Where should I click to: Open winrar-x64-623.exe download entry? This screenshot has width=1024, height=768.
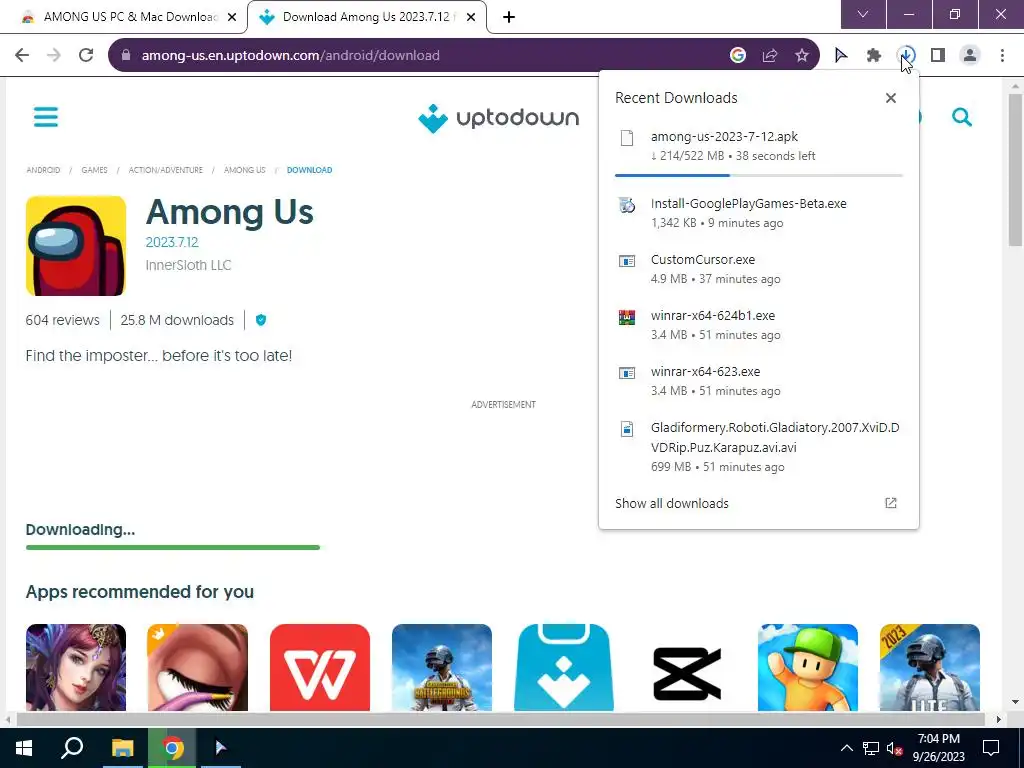pos(759,381)
